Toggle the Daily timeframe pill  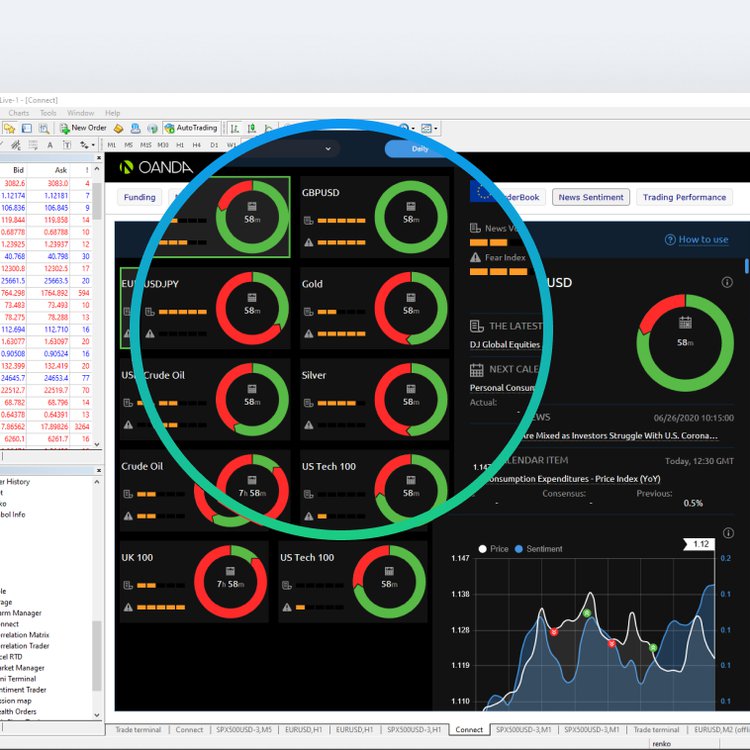coord(419,149)
